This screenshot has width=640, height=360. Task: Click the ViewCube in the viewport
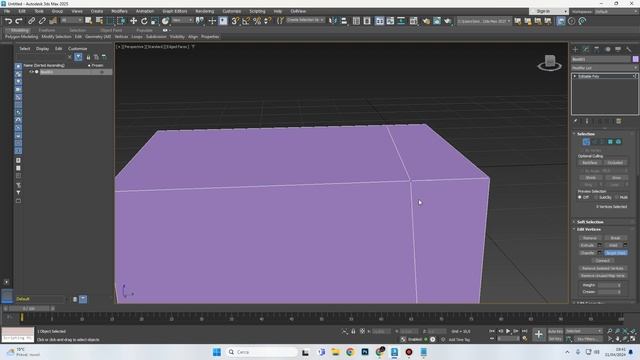(x=549, y=63)
